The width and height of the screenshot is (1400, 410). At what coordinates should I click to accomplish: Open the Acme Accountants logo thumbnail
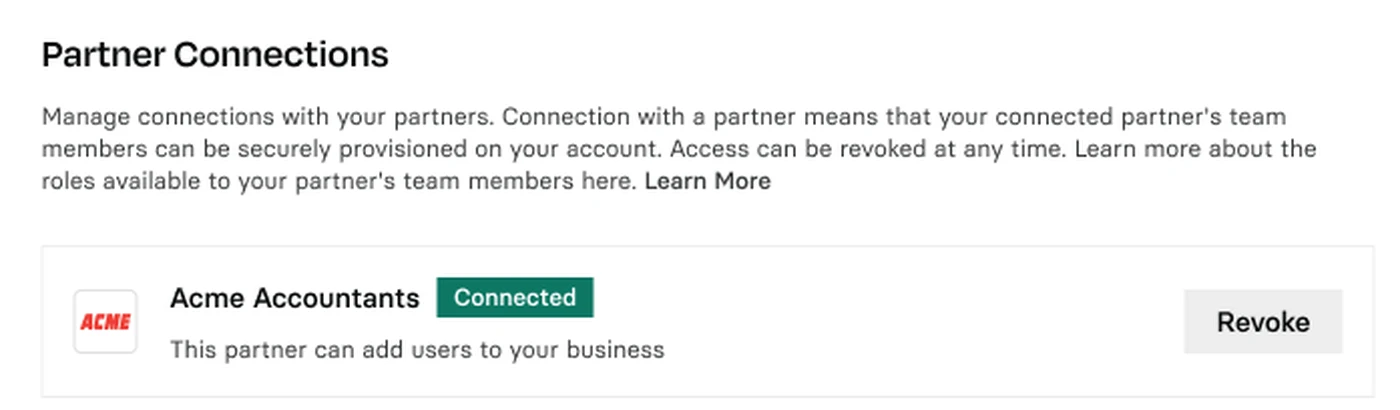pos(105,321)
